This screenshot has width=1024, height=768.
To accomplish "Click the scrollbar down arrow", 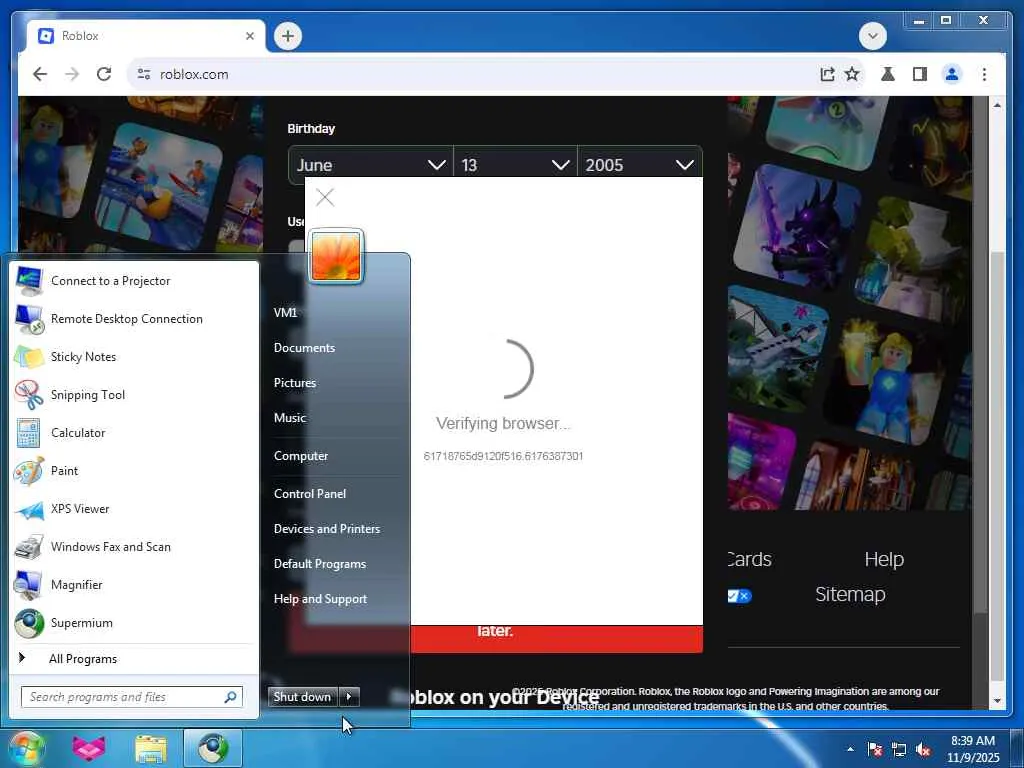I will tap(997, 701).
